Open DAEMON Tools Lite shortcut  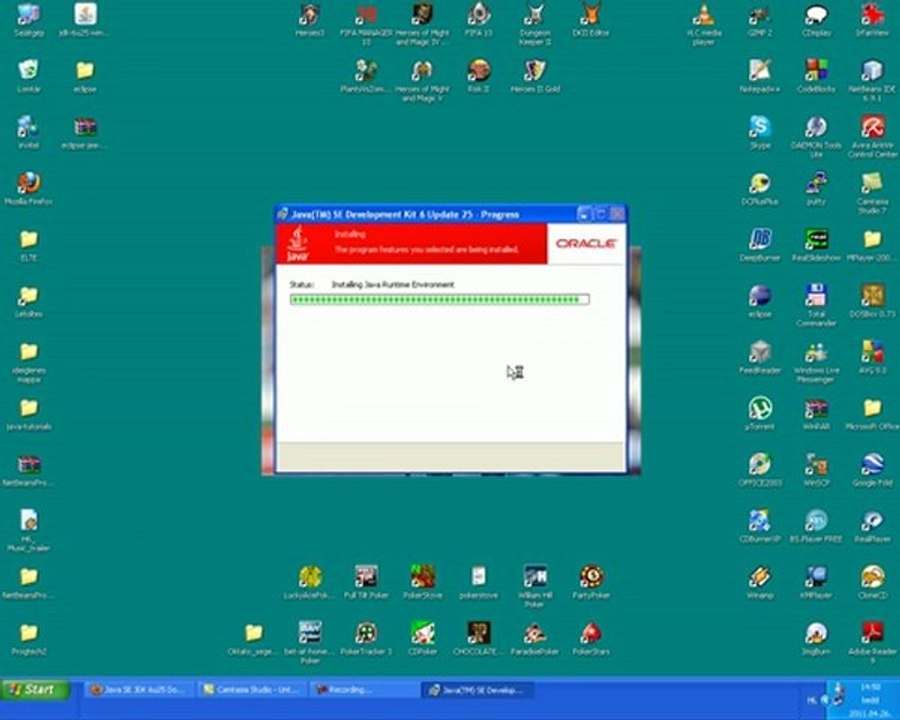(816, 137)
